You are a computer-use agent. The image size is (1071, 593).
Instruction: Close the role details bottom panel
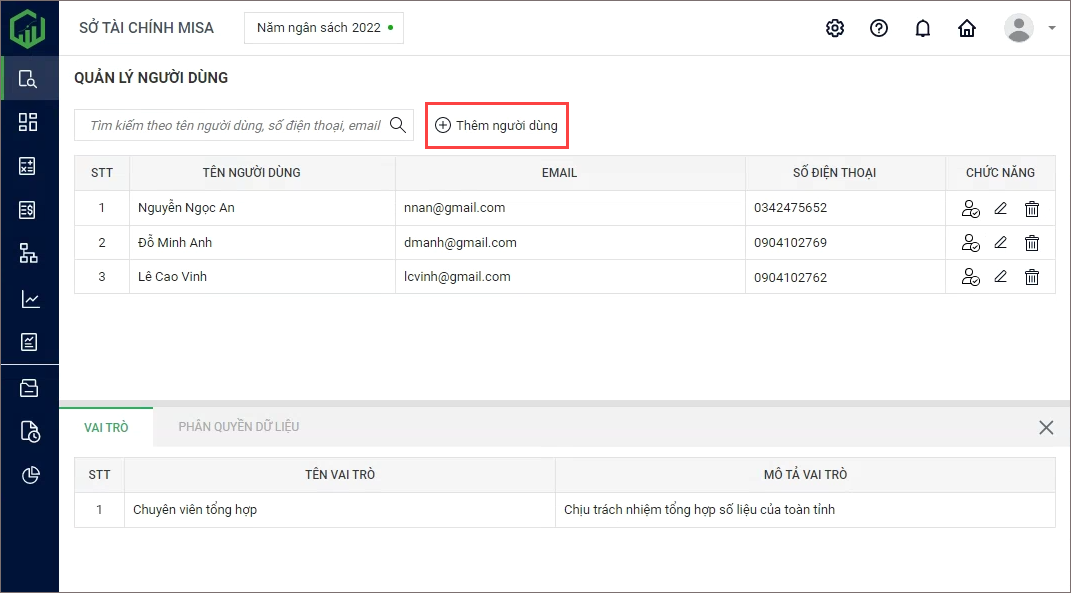1046,428
